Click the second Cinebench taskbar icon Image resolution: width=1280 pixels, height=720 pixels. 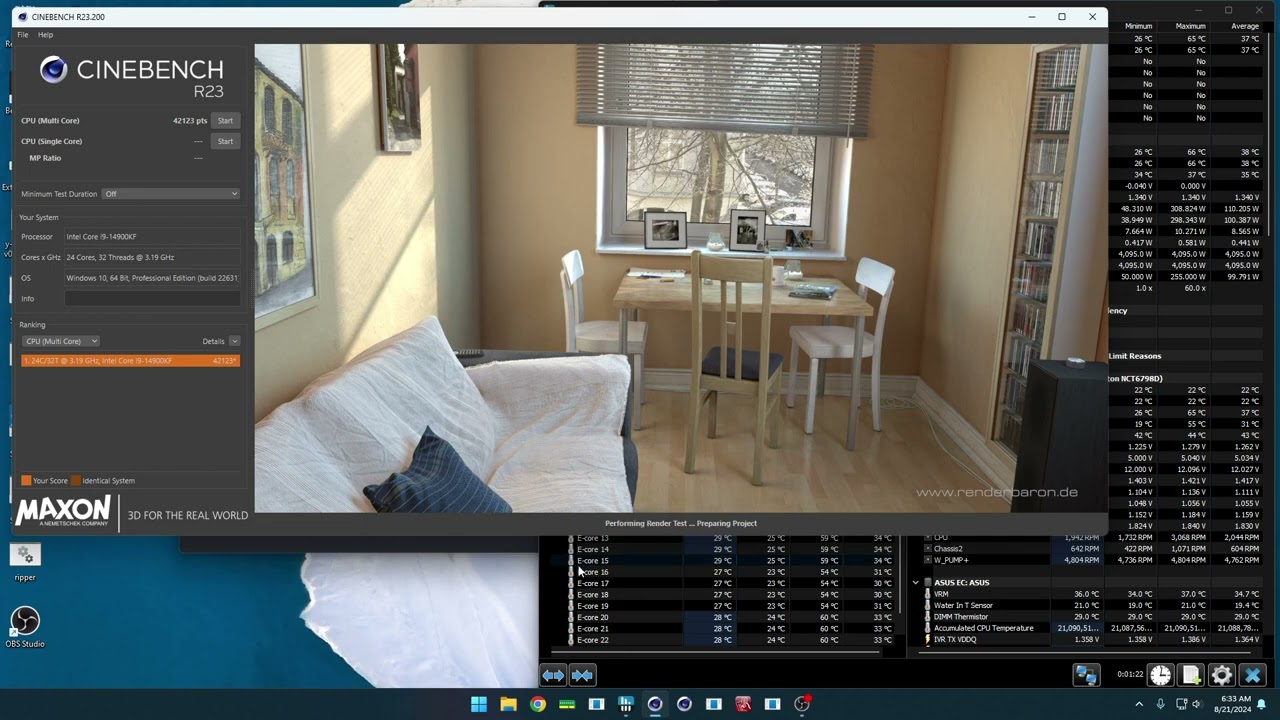coord(684,704)
